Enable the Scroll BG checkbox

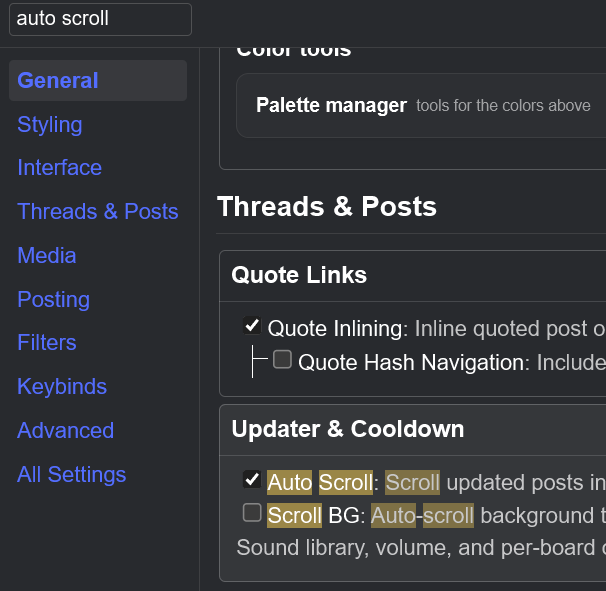252,513
